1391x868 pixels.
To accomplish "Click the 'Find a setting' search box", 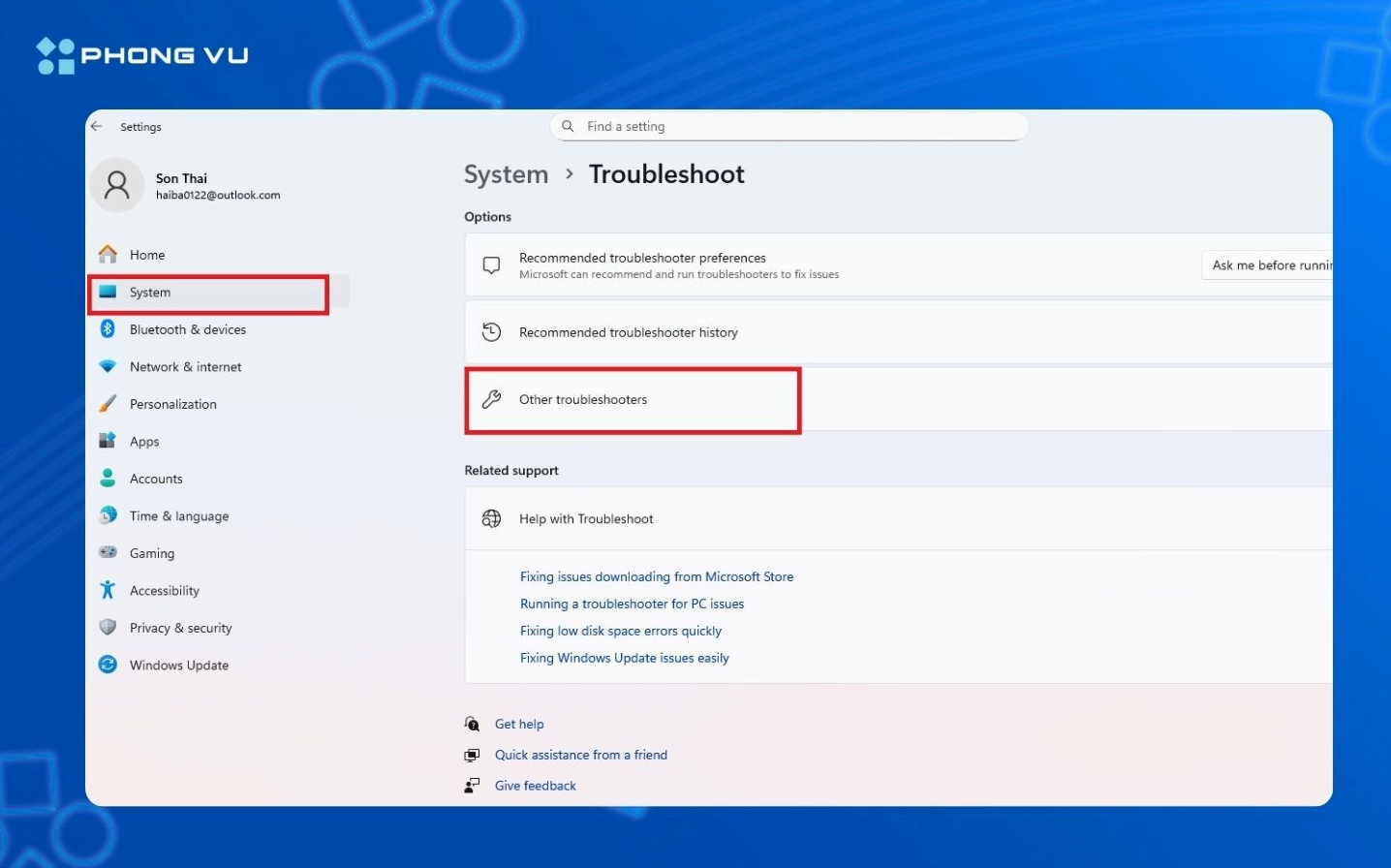I will 789,126.
